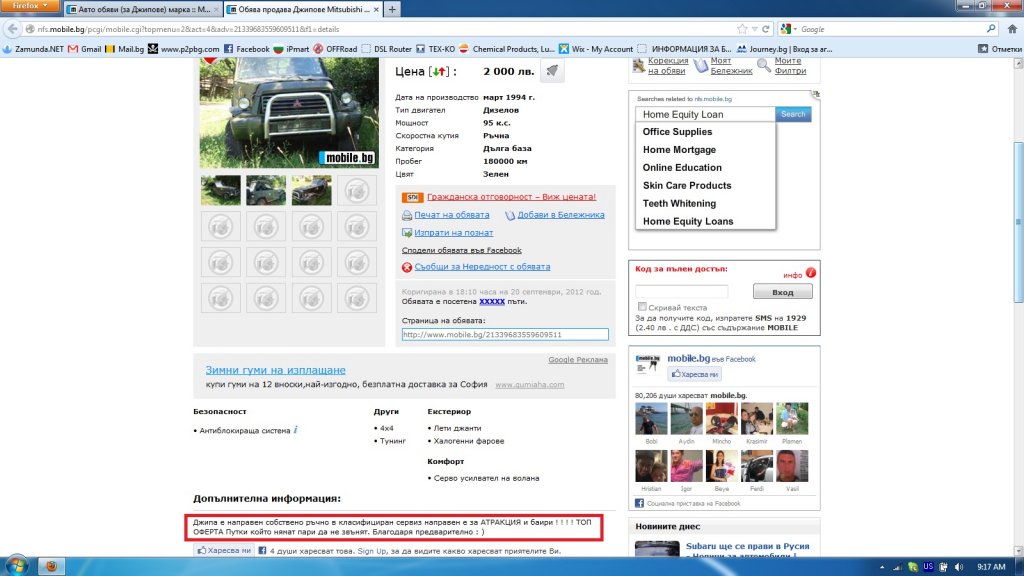Open the Facebook bookmark
Viewport: 1024px width, 576px height.
(246, 49)
